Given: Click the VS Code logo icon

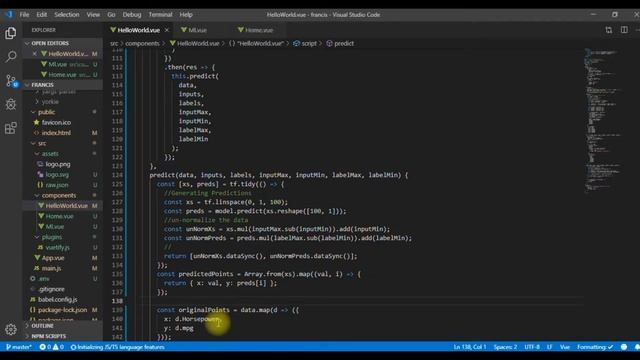Looking at the screenshot, I should point(9,14).
